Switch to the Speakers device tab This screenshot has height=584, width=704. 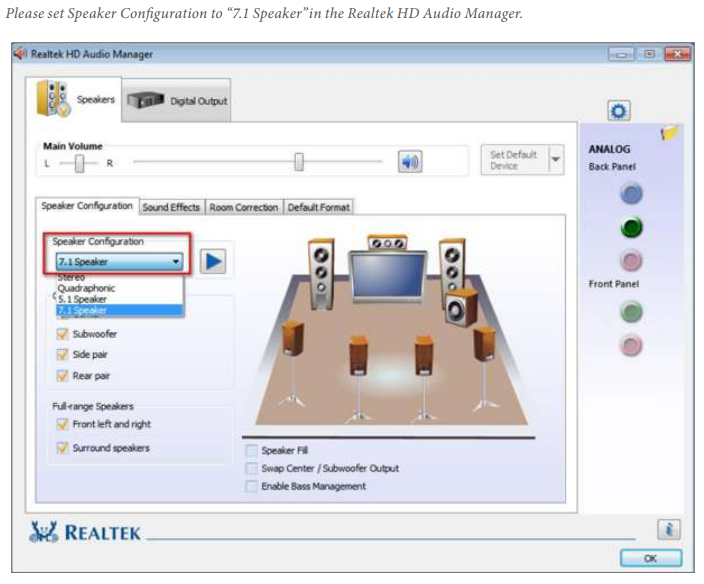(74, 99)
